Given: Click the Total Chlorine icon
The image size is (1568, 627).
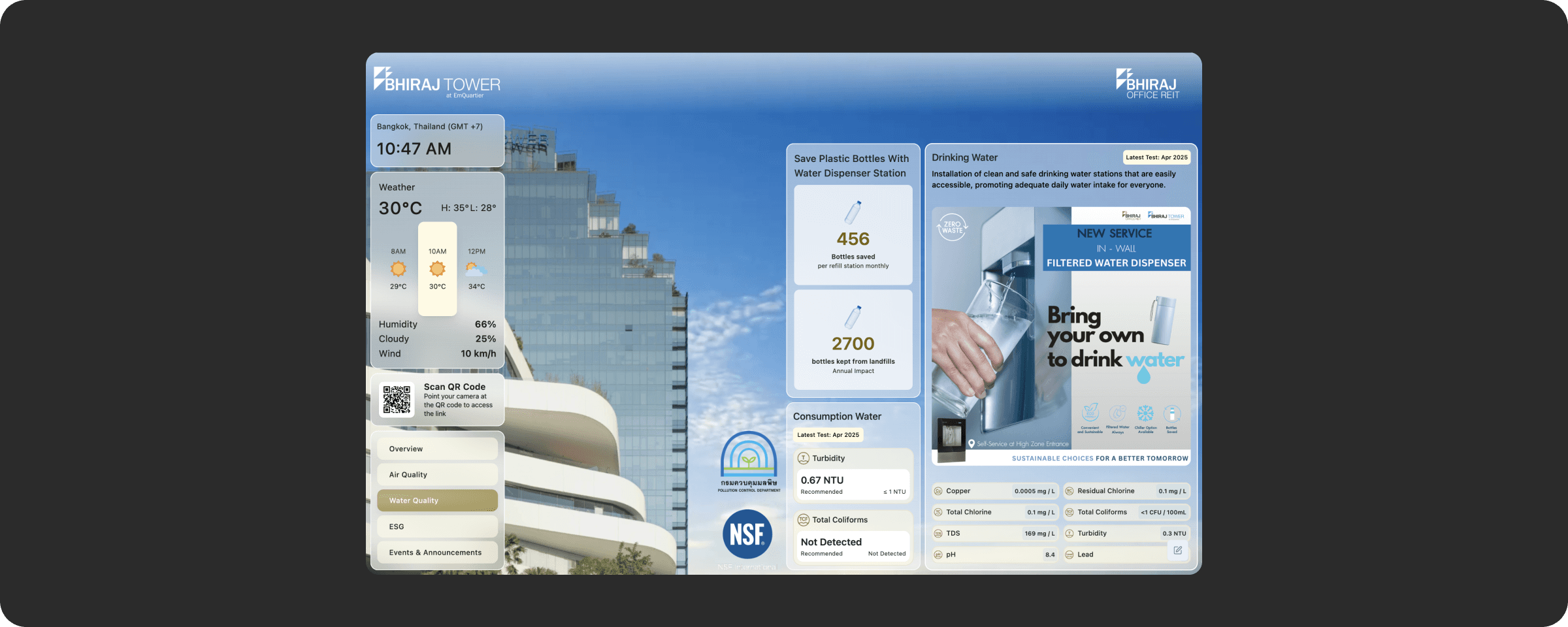Looking at the screenshot, I should 938,513.
